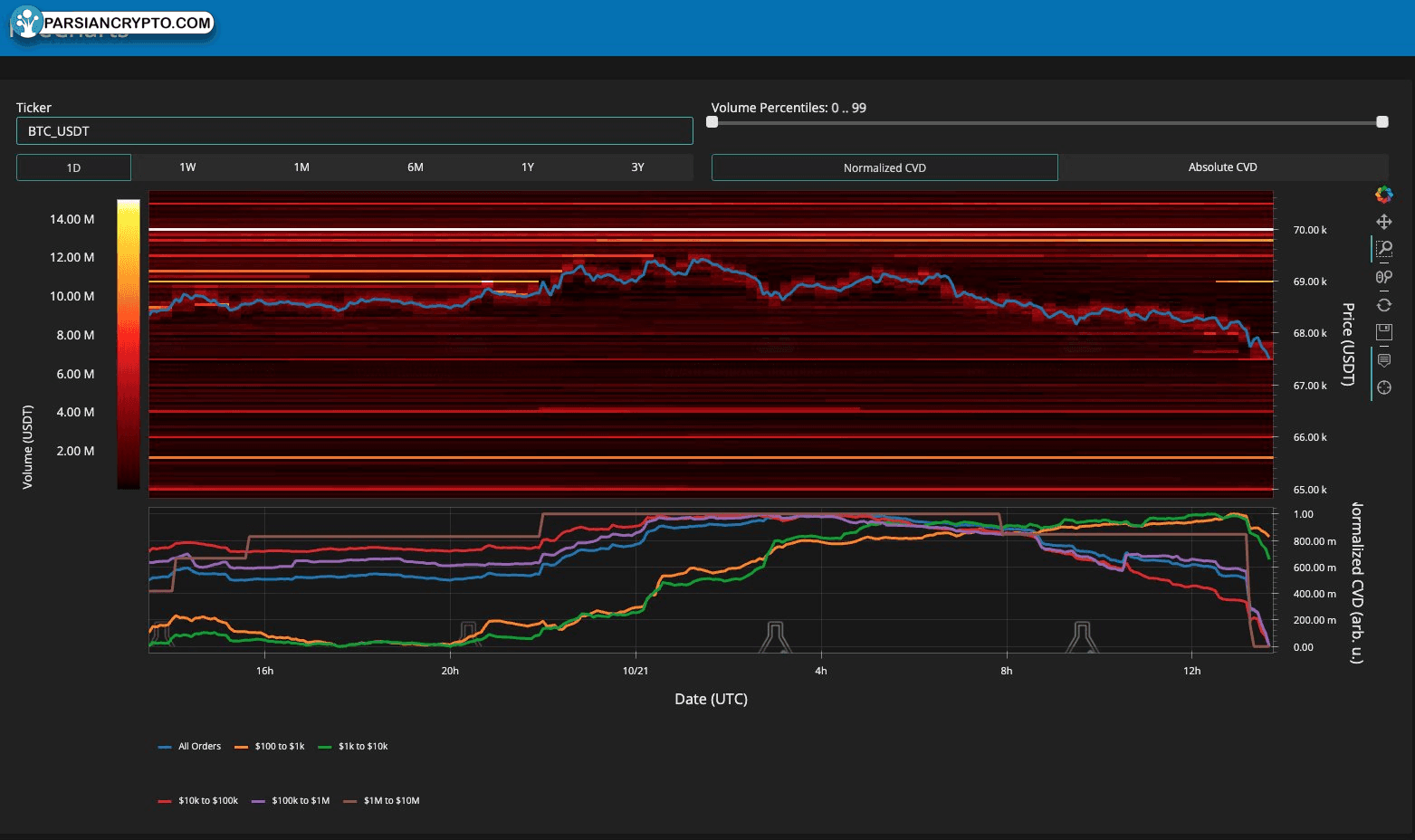This screenshot has width=1415, height=840.
Task: Switch to the 1W time range tab
Action: click(187, 167)
